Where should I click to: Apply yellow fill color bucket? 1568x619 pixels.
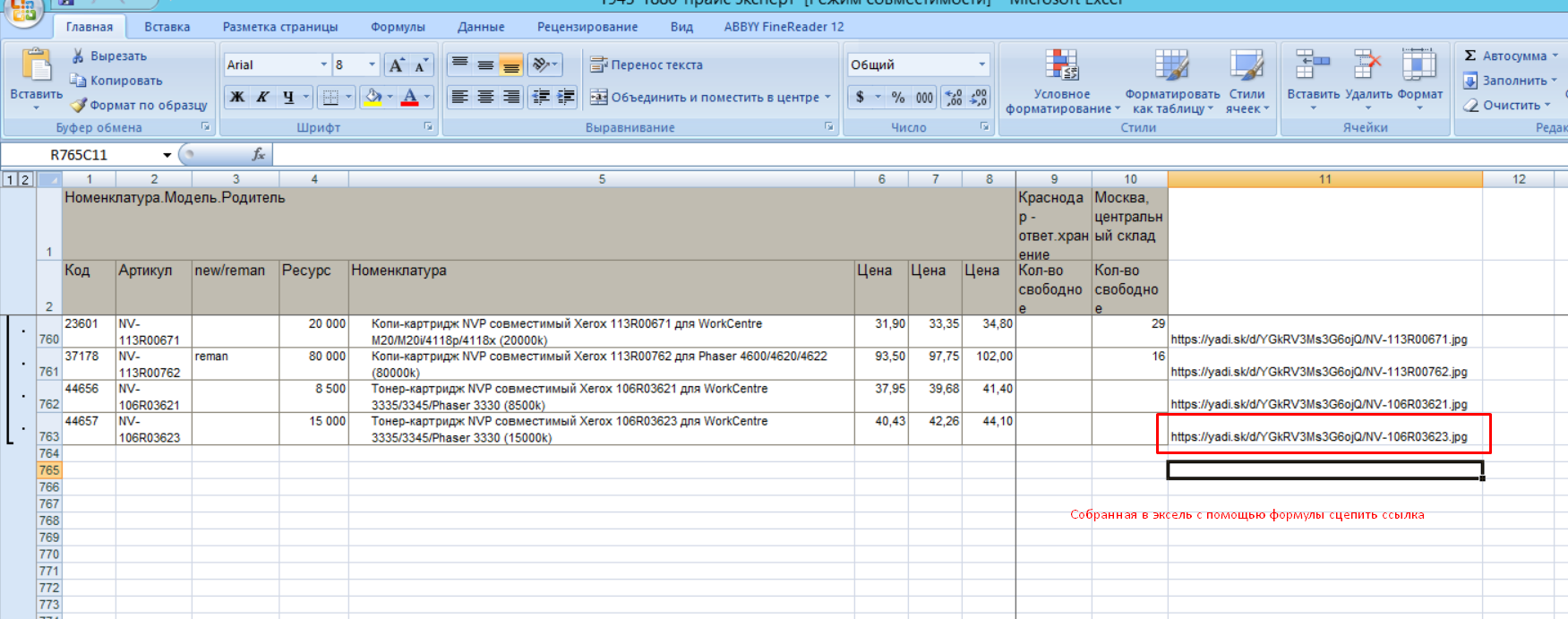coord(373,97)
